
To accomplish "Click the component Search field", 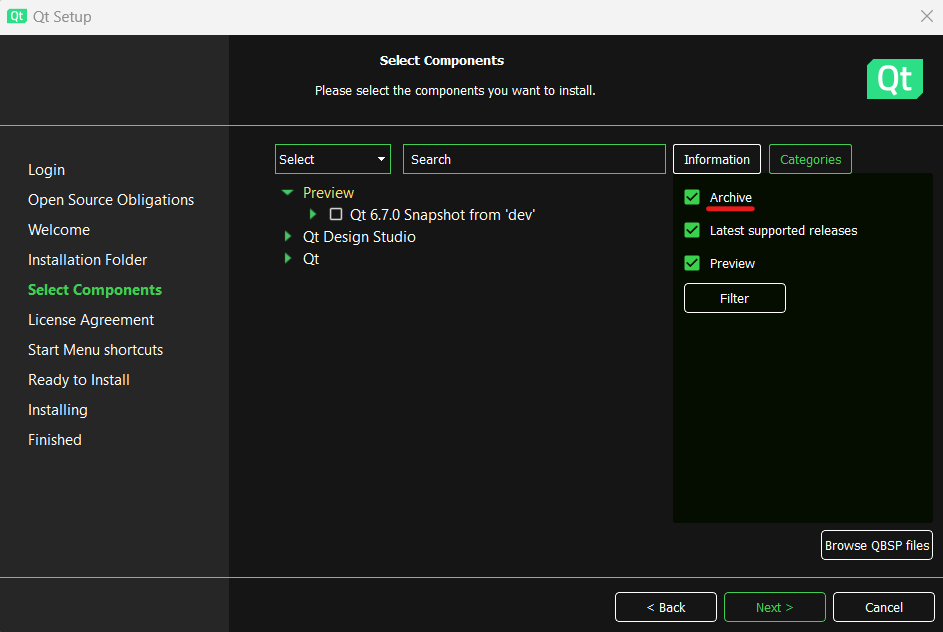I will point(534,159).
